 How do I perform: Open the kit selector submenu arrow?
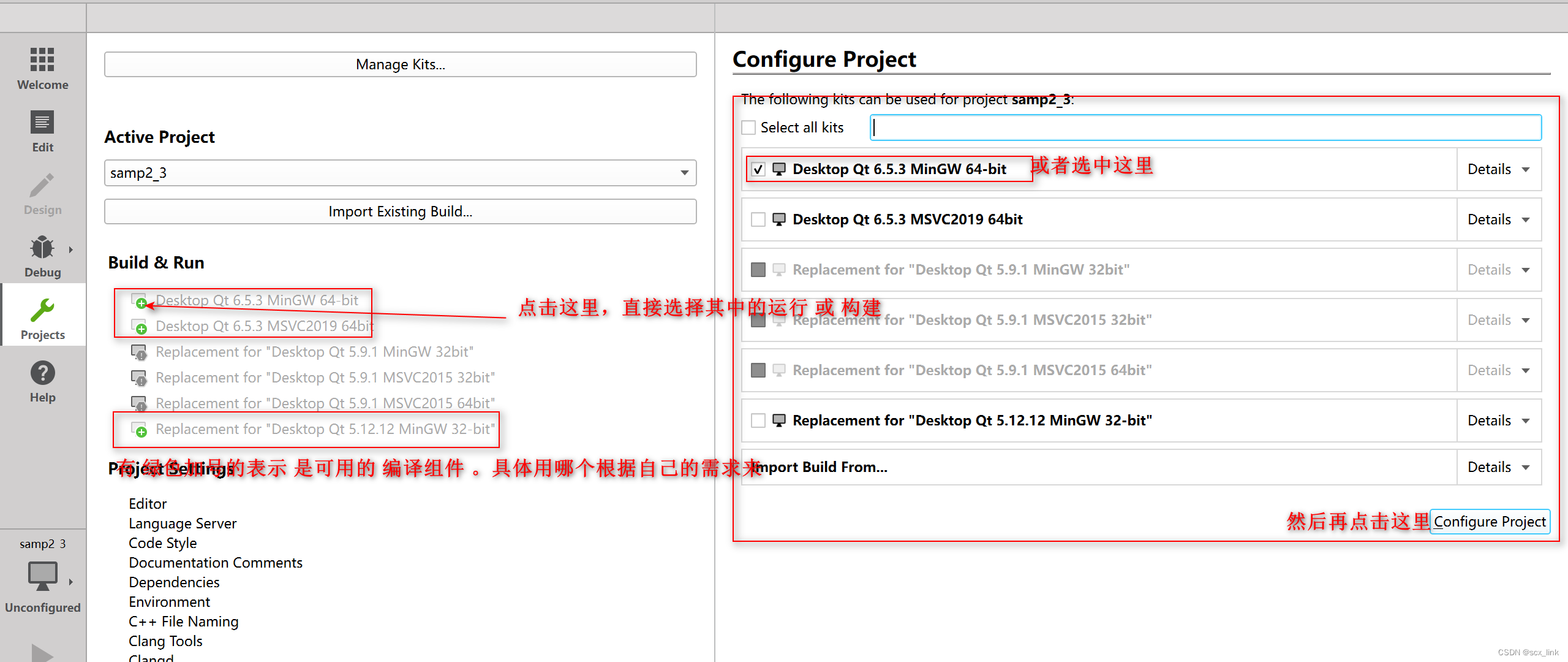click(70, 582)
